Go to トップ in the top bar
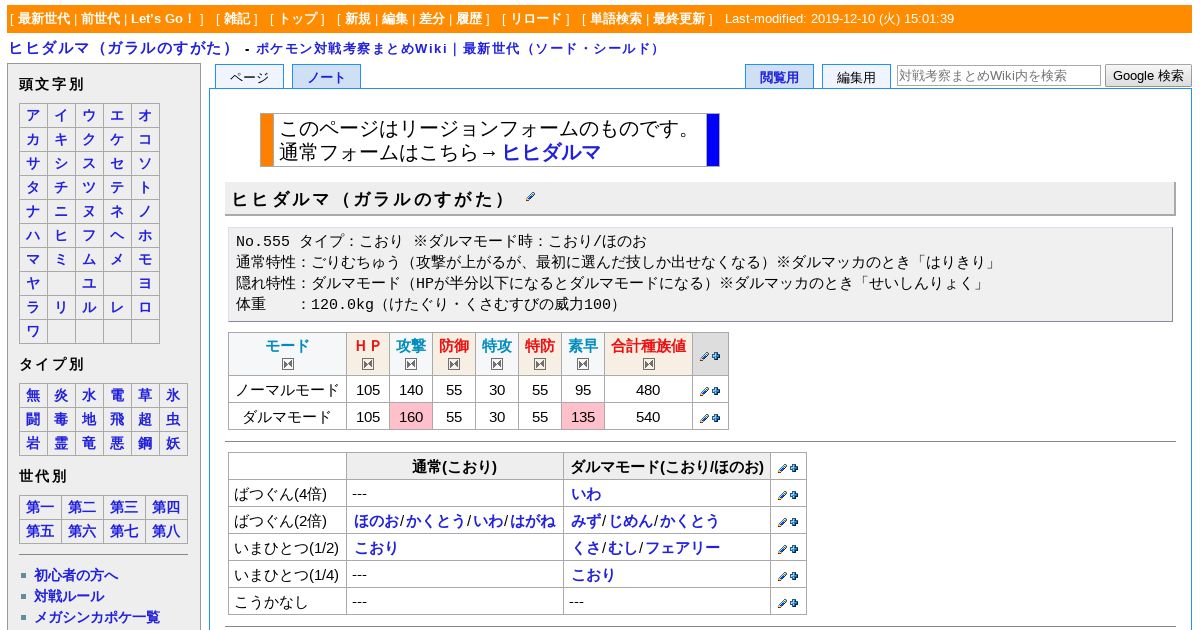This screenshot has width=1200, height=630. [297, 19]
